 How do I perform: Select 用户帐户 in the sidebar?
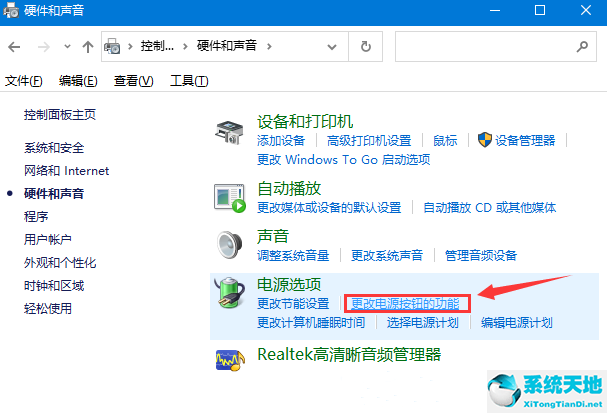(48, 240)
